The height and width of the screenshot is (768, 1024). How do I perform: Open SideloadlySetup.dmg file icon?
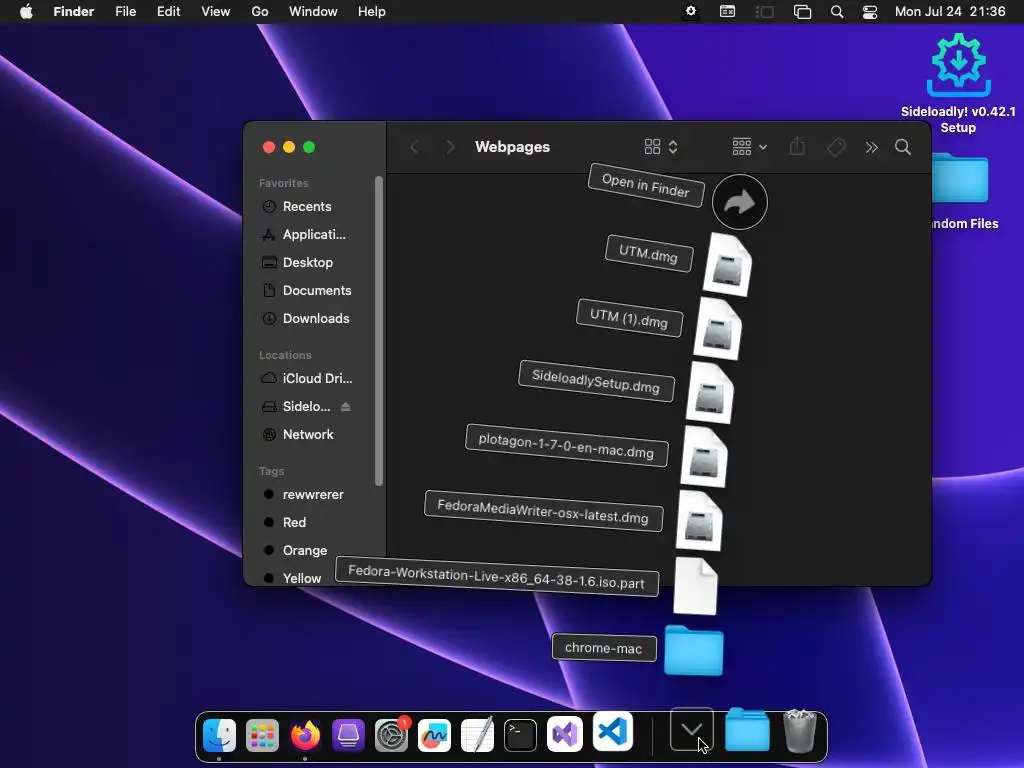[710, 392]
